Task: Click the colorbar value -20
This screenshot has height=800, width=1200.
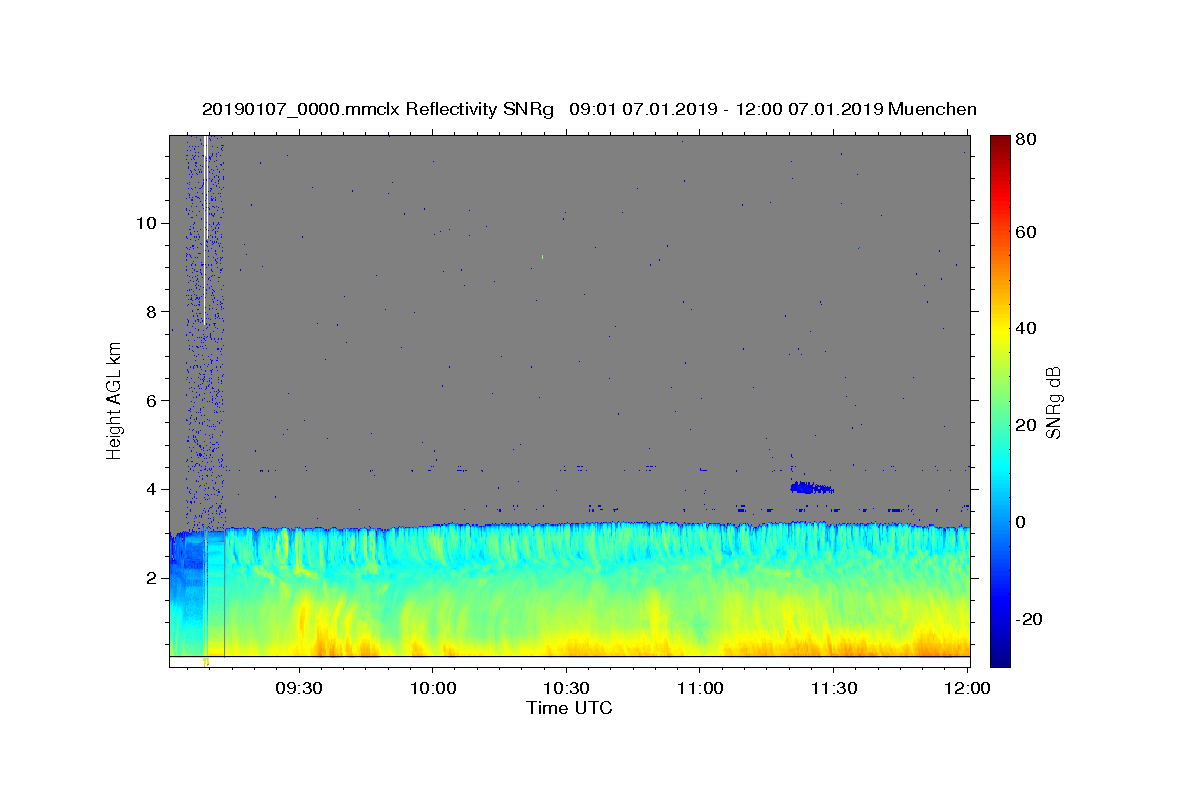Action: pos(1028,619)
